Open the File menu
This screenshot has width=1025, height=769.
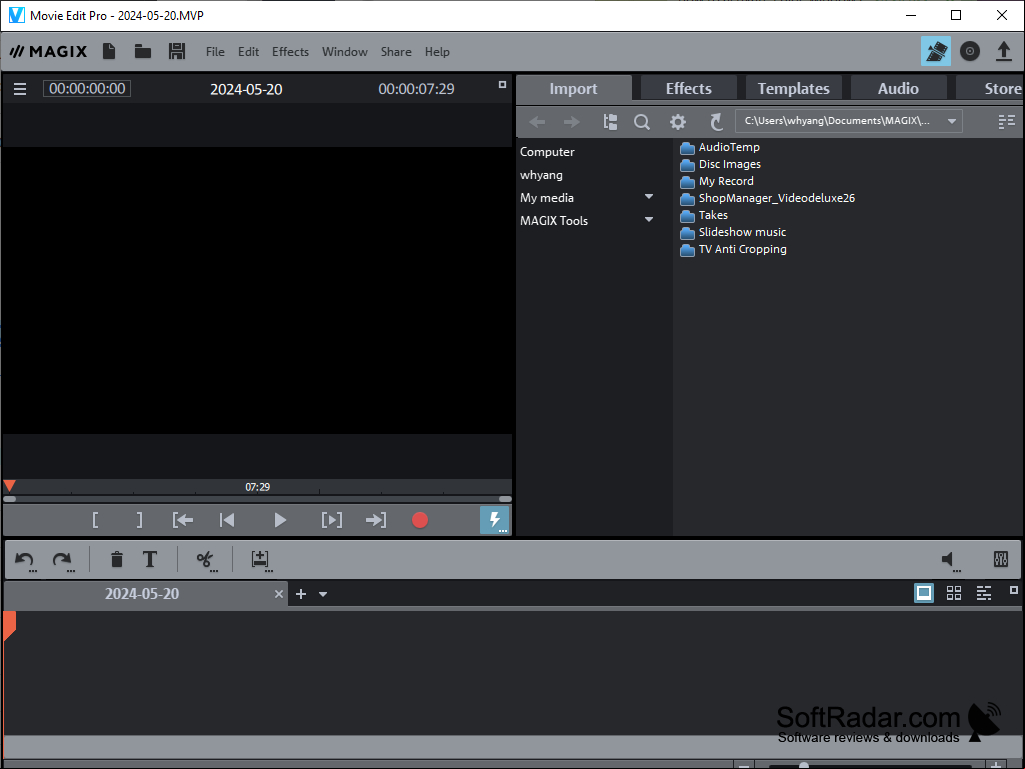point(215,52)
